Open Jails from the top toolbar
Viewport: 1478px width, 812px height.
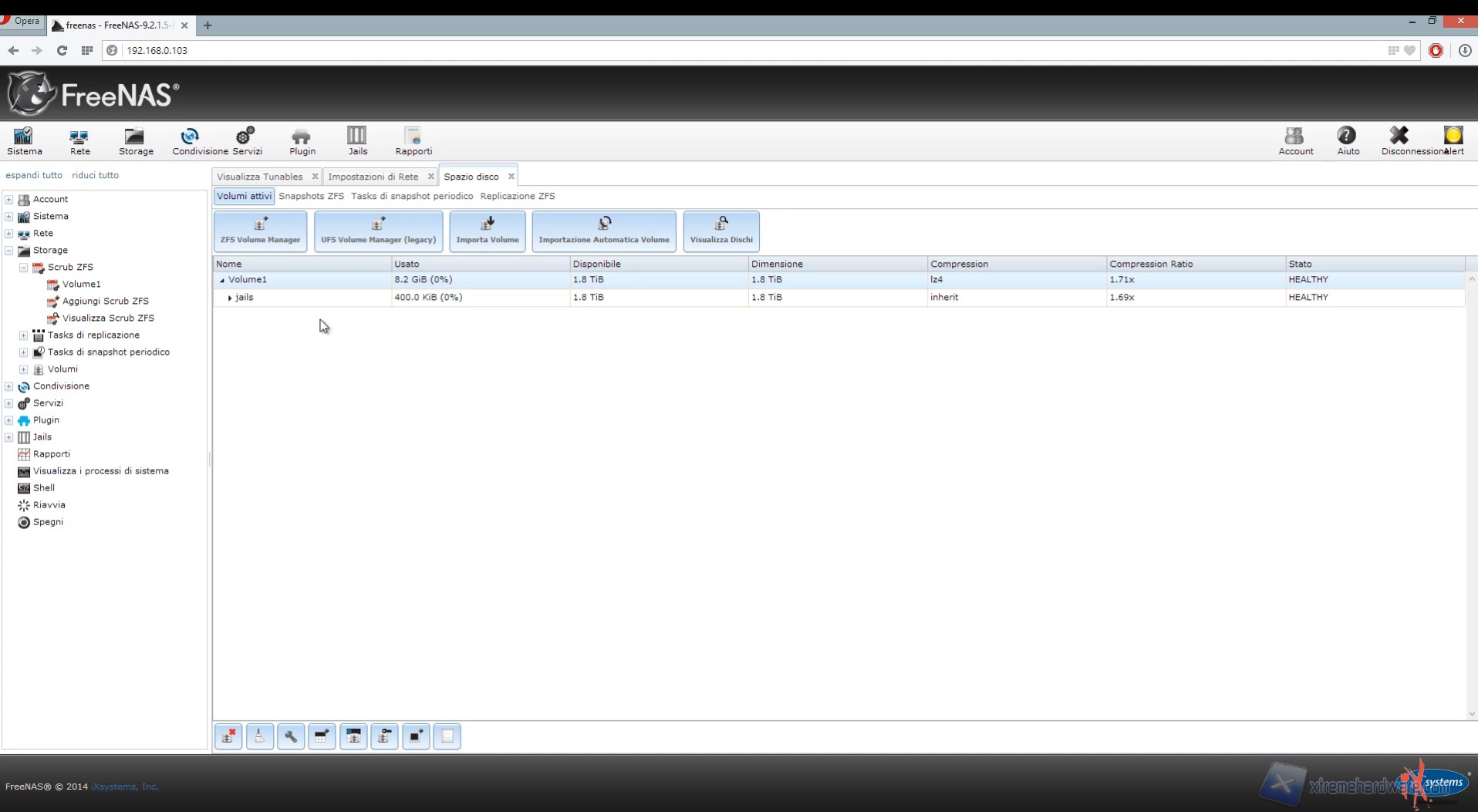click(357, 141)
